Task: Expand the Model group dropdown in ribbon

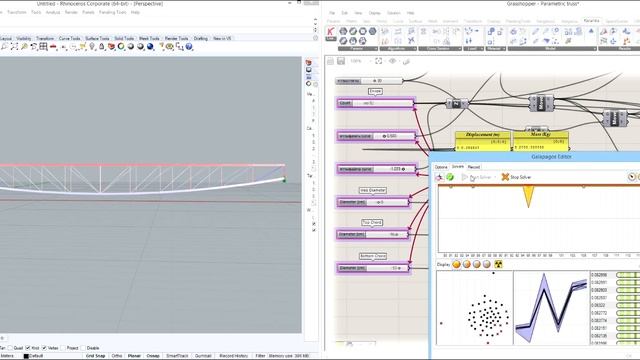Action: pos(594,49)
